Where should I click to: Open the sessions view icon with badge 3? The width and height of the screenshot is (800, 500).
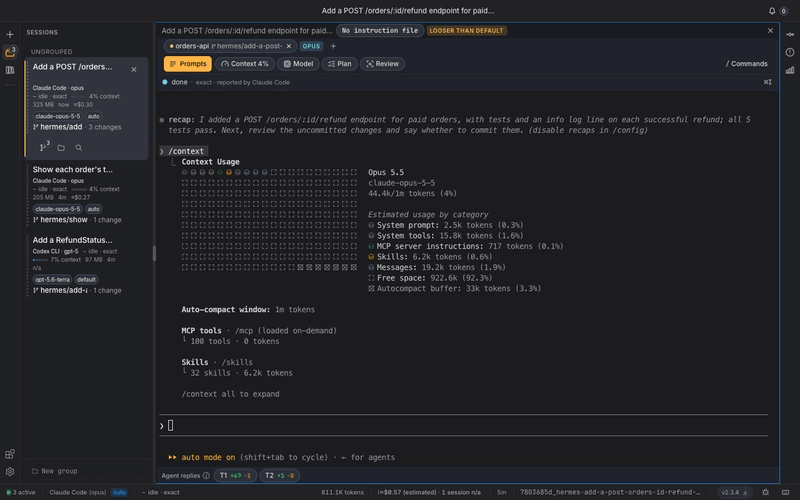[10, 52]
